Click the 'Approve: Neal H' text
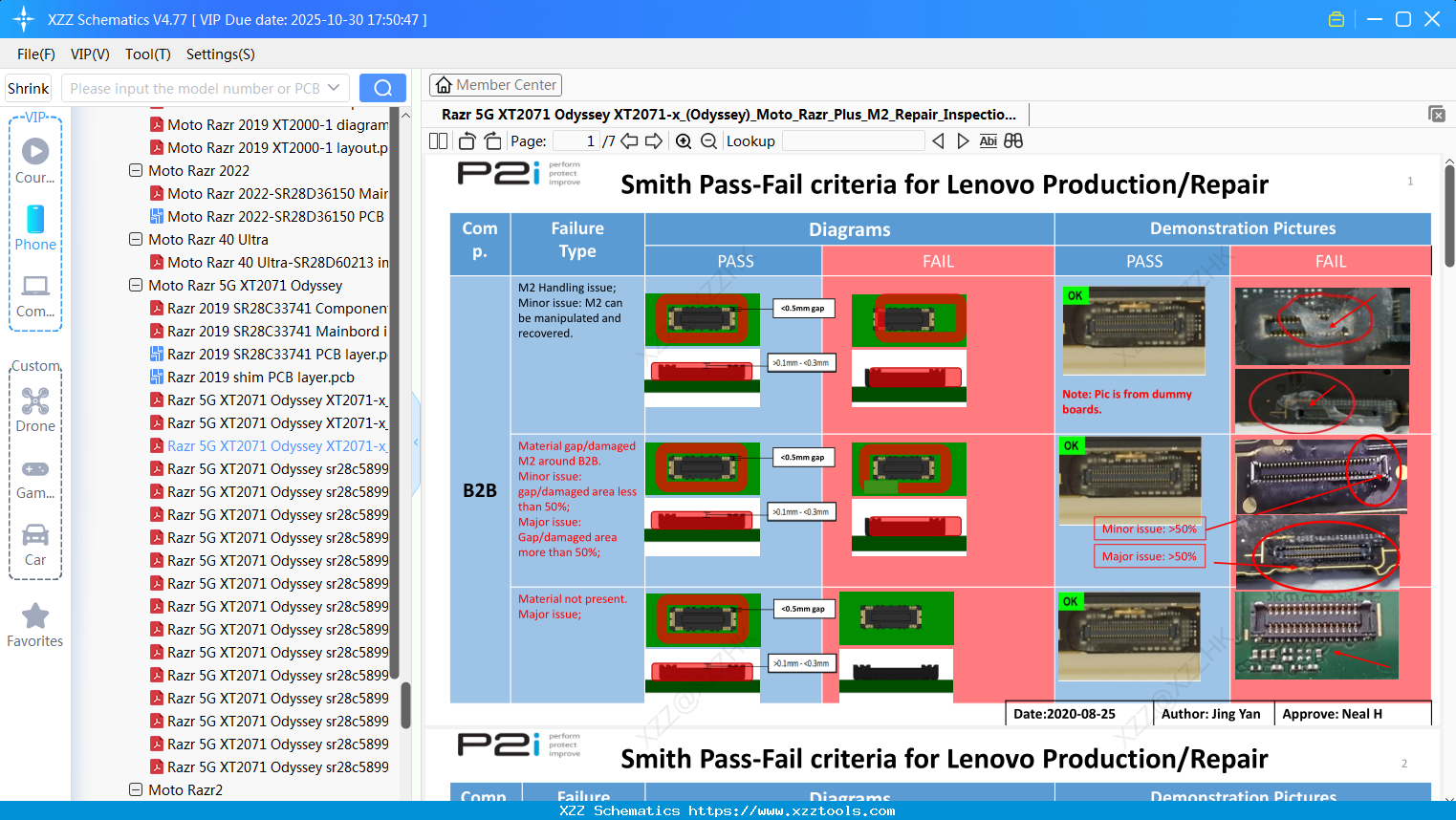Image resolution: width=1456 pixels, height=820 pixels. pyautogui.click(x=1332, y=714)
